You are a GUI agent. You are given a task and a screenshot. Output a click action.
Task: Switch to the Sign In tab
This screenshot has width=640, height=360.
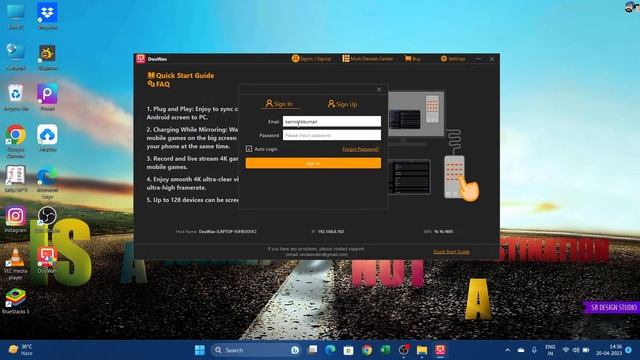pos(279,104)
